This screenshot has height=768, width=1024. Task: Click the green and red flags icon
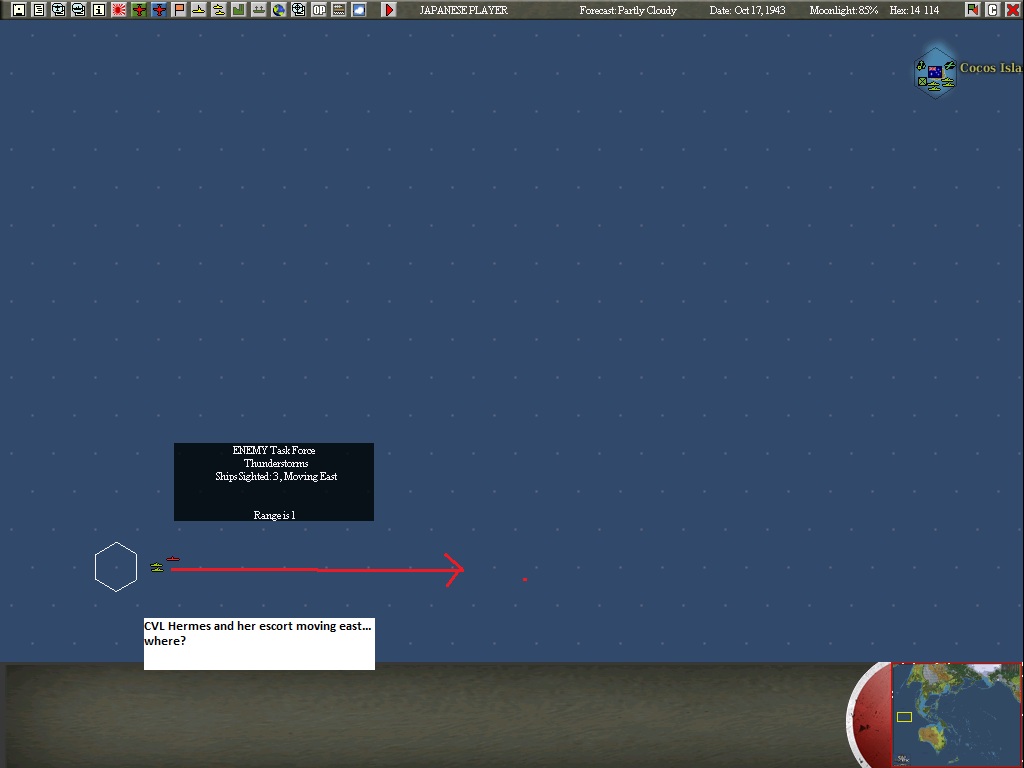[972, 10]
